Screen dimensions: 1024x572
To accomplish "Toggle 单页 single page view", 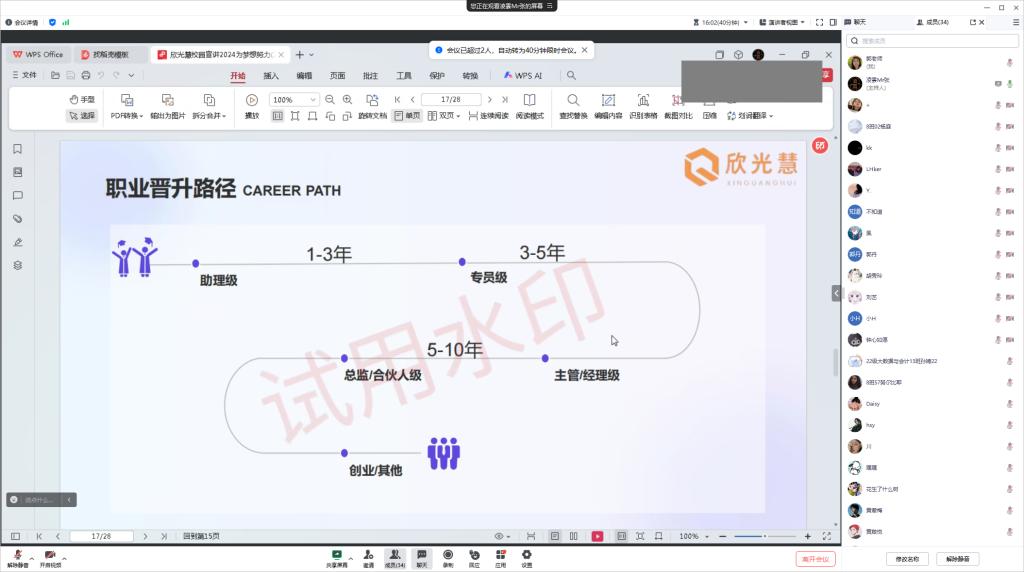I will tap(406, 116).
